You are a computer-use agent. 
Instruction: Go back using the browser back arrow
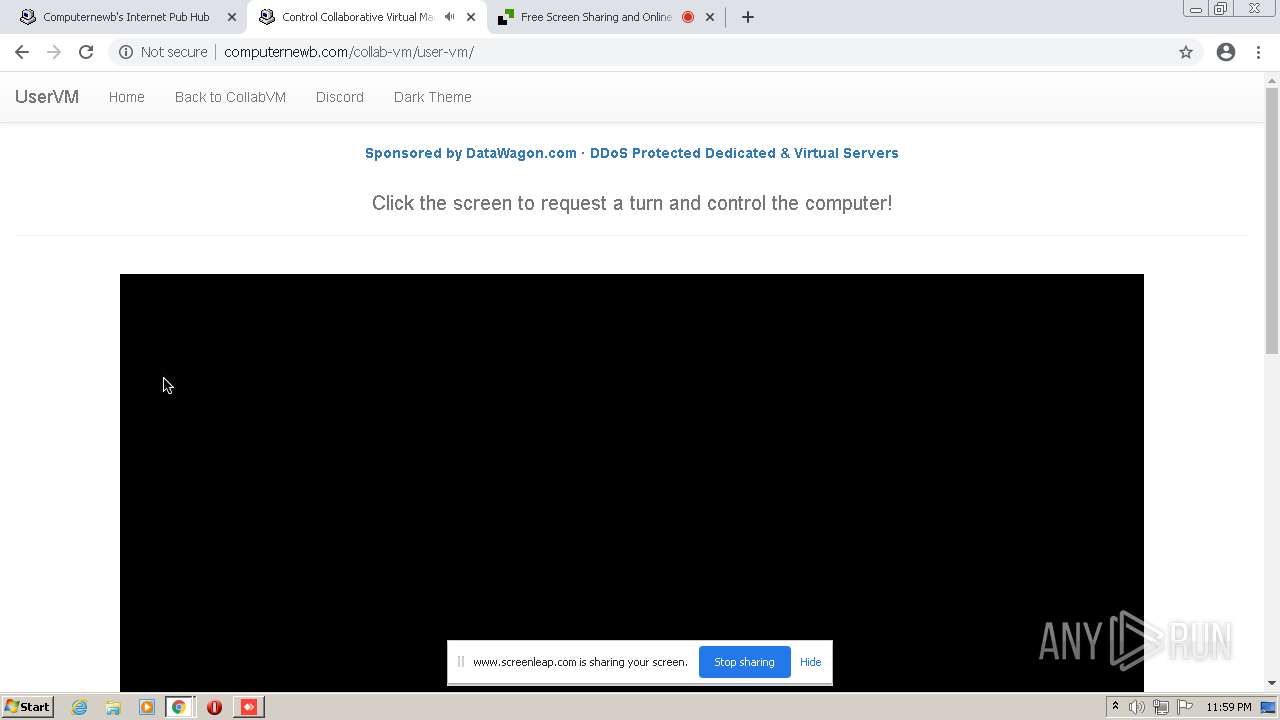point(22,52)
